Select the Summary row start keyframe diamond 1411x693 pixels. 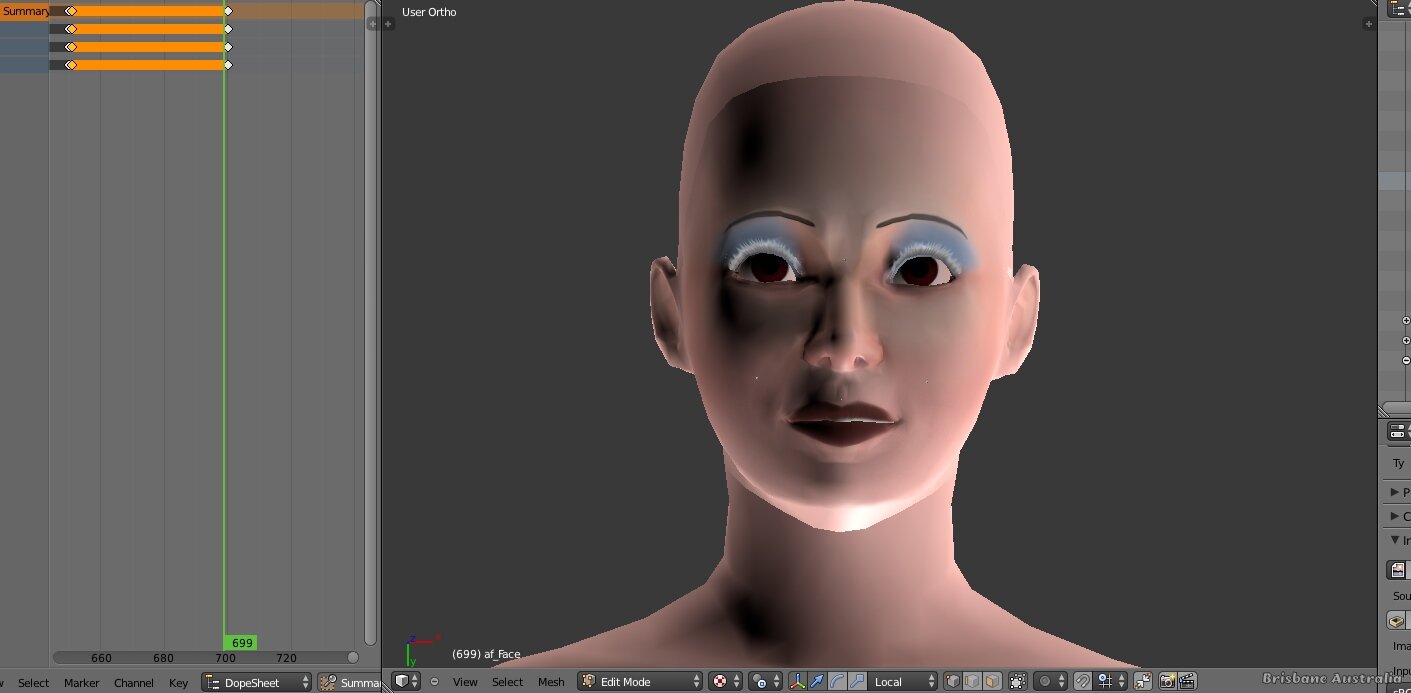click(70, 11)
